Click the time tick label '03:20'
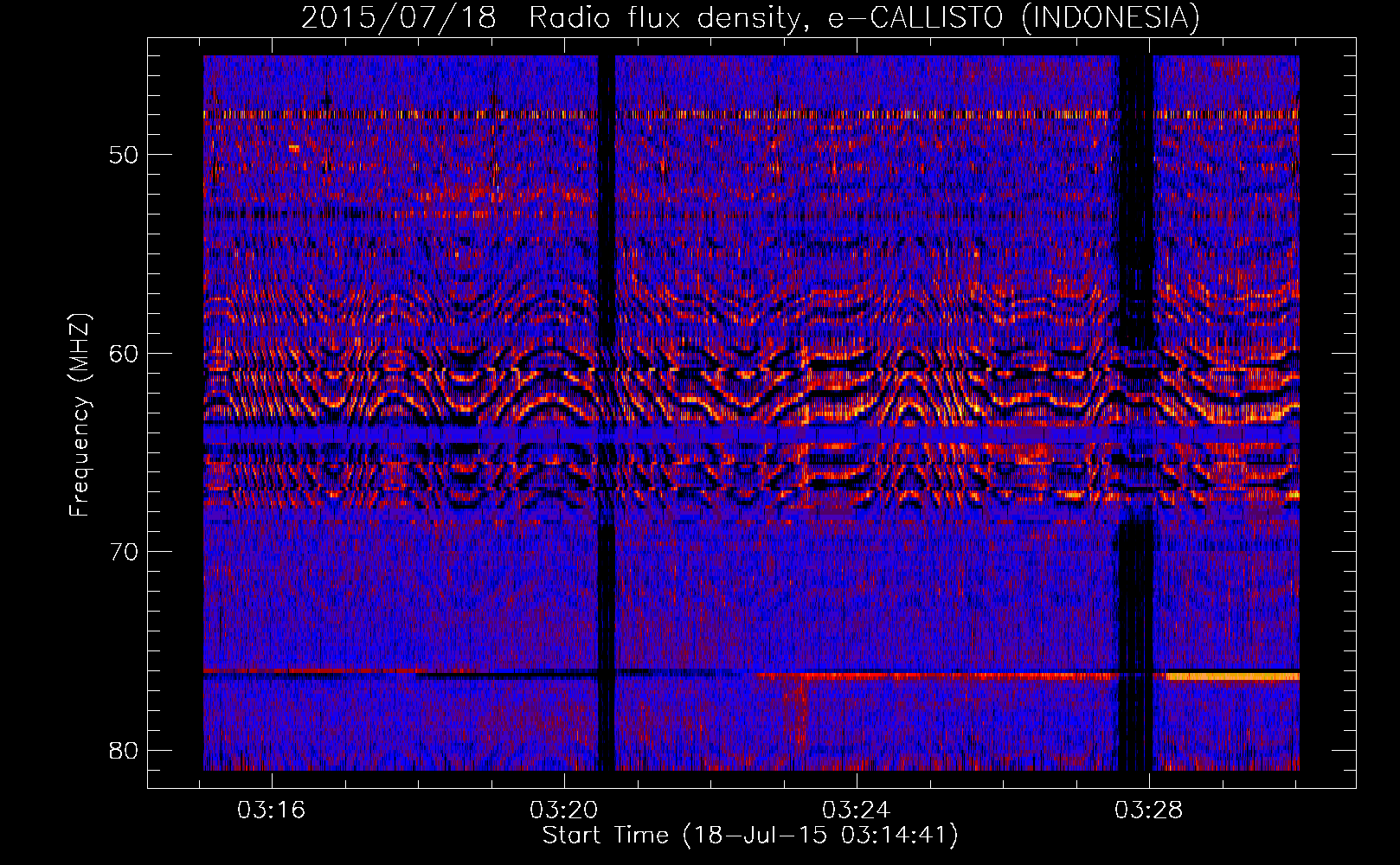The width and height of the screenshot is (1400, 865). point(564,811)
